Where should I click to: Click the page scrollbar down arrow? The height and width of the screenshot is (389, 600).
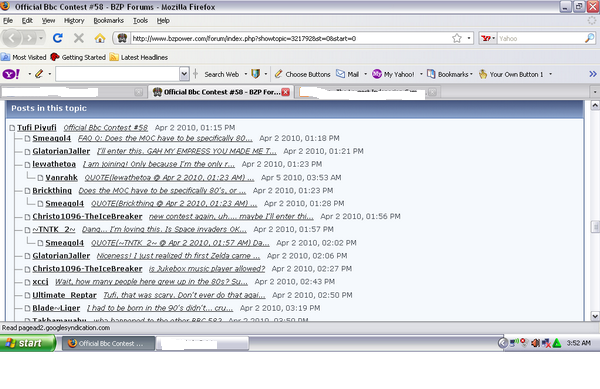click(x=595, y=316)
